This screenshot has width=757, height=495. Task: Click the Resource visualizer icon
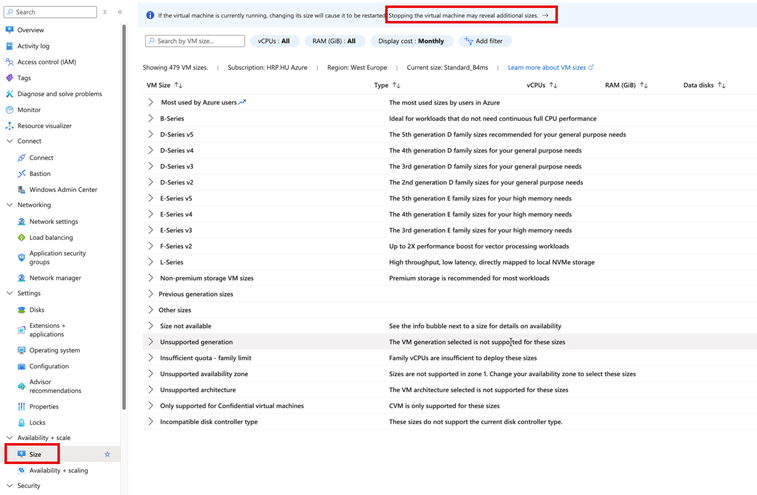[10, 126]
